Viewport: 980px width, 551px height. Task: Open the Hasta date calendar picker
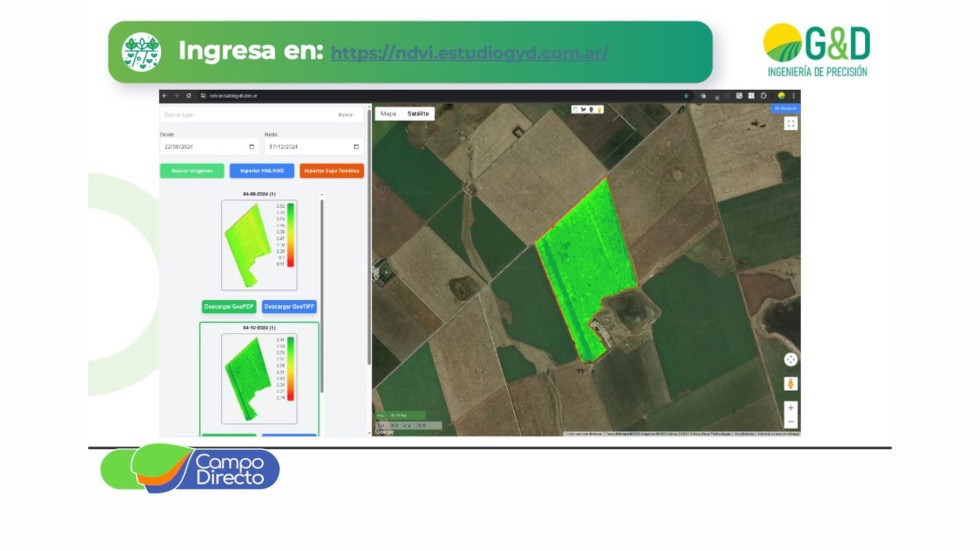pos(356,147)
